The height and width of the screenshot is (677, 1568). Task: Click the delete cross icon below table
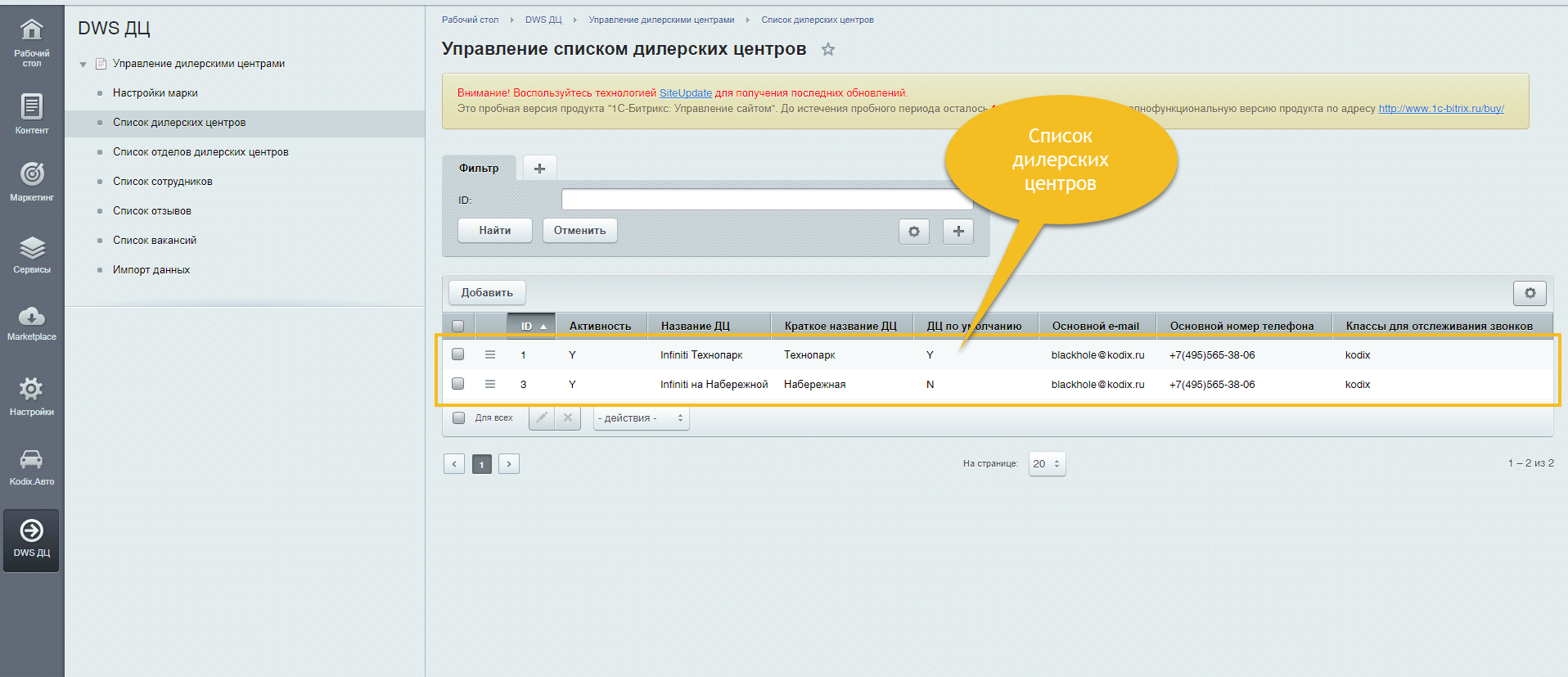pos(568,417)
